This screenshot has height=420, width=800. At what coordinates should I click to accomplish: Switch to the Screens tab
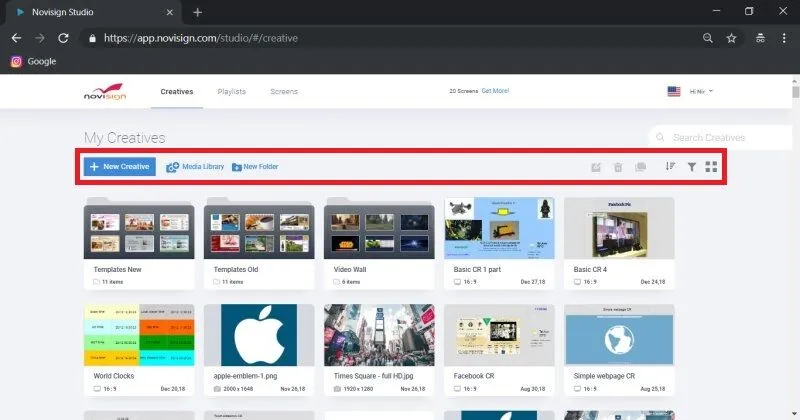[284, 92]
